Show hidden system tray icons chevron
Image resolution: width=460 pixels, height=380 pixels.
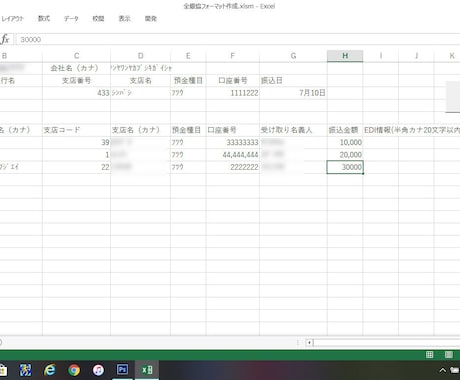click(x=442, y=370)
